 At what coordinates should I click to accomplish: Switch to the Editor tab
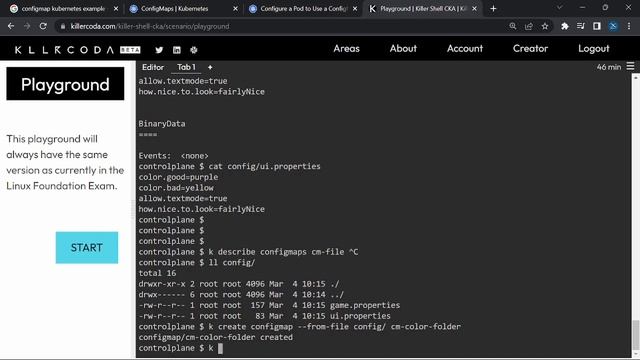tap(153, 67)
